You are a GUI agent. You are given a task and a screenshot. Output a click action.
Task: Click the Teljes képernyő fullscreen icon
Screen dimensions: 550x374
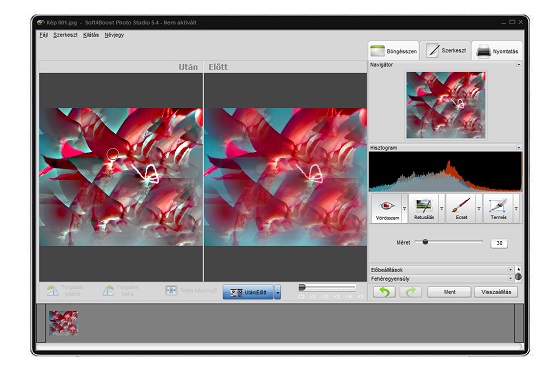(171, 290)
